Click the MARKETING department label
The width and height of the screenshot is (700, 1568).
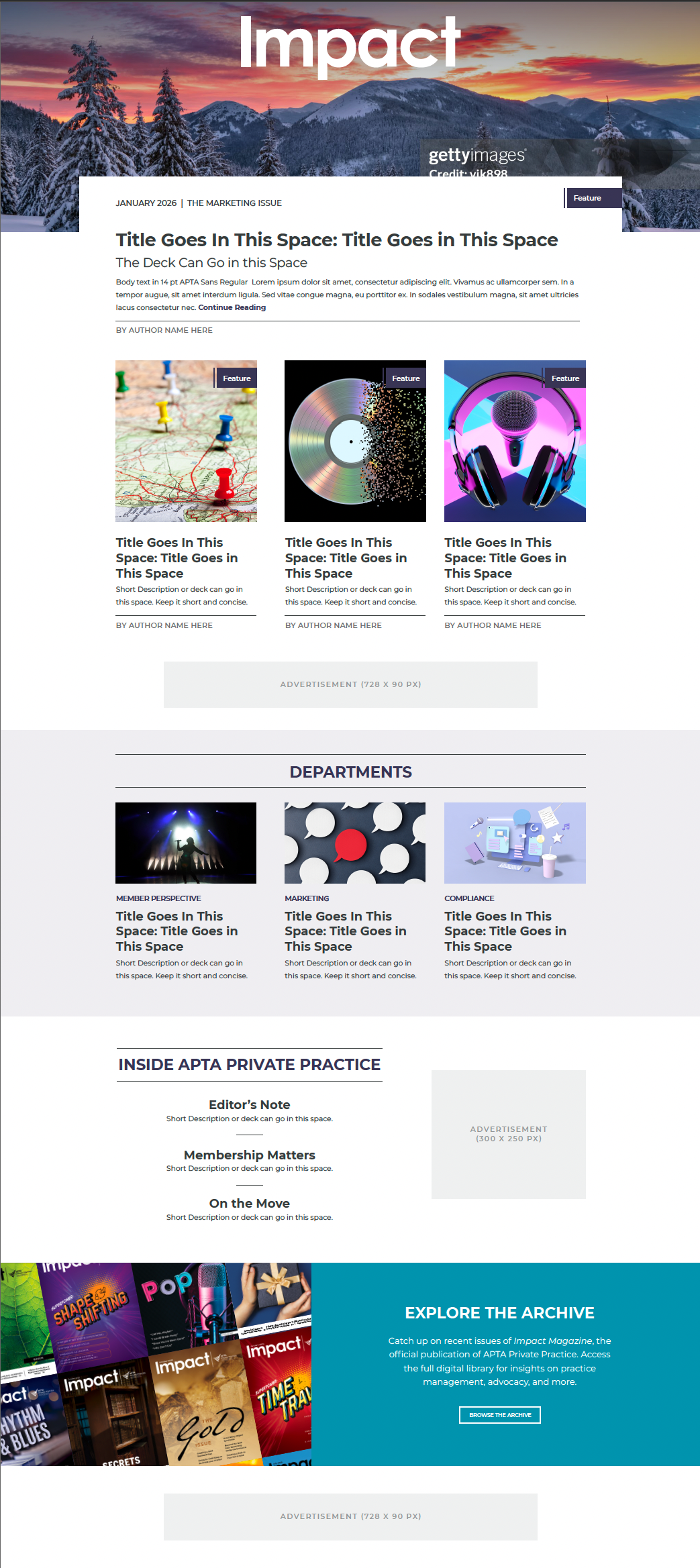pyautogui.click(x=307, y=898)
